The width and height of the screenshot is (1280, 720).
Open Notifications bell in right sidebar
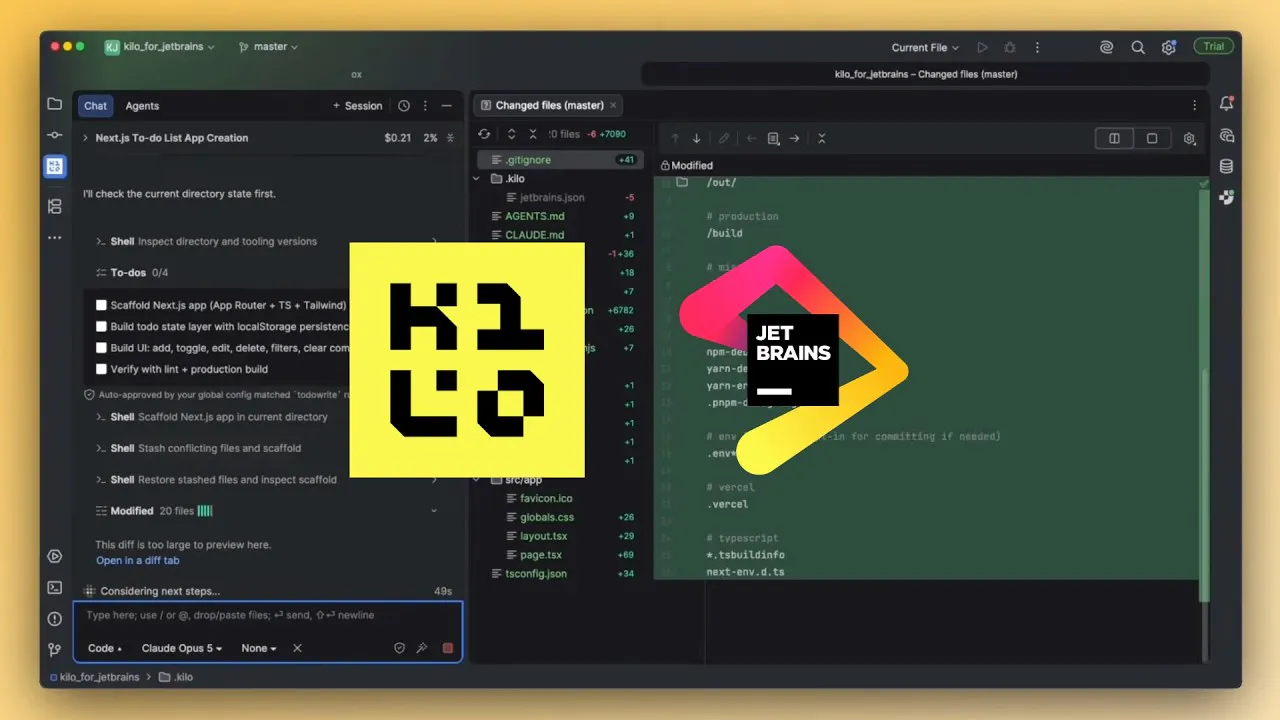point(1226,103)
